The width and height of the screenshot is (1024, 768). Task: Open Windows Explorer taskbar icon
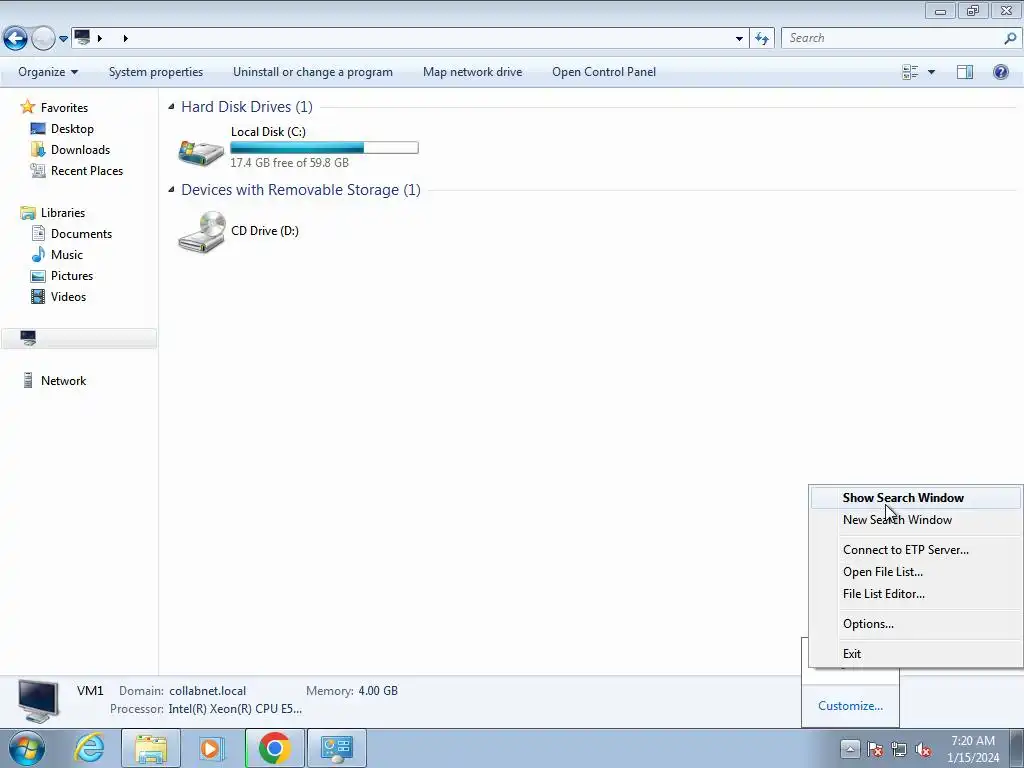click(151, 748)
